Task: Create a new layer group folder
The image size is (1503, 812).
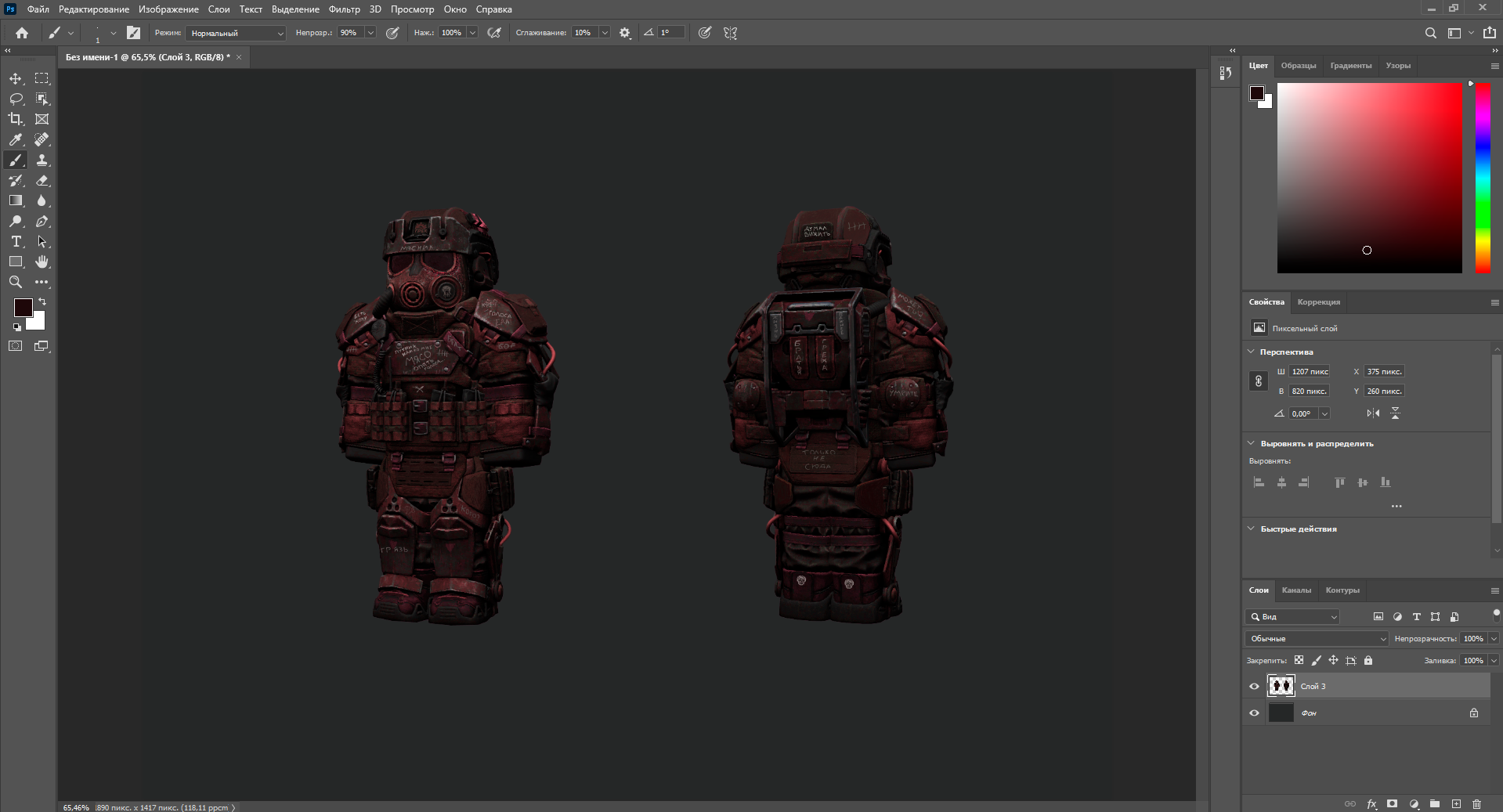Action: tap(1435, 803)
